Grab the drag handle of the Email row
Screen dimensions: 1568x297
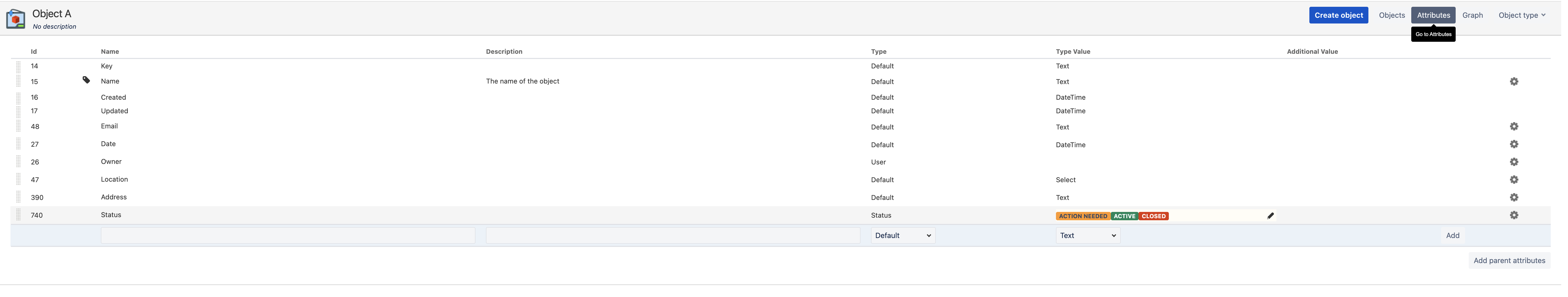point(18,127)
